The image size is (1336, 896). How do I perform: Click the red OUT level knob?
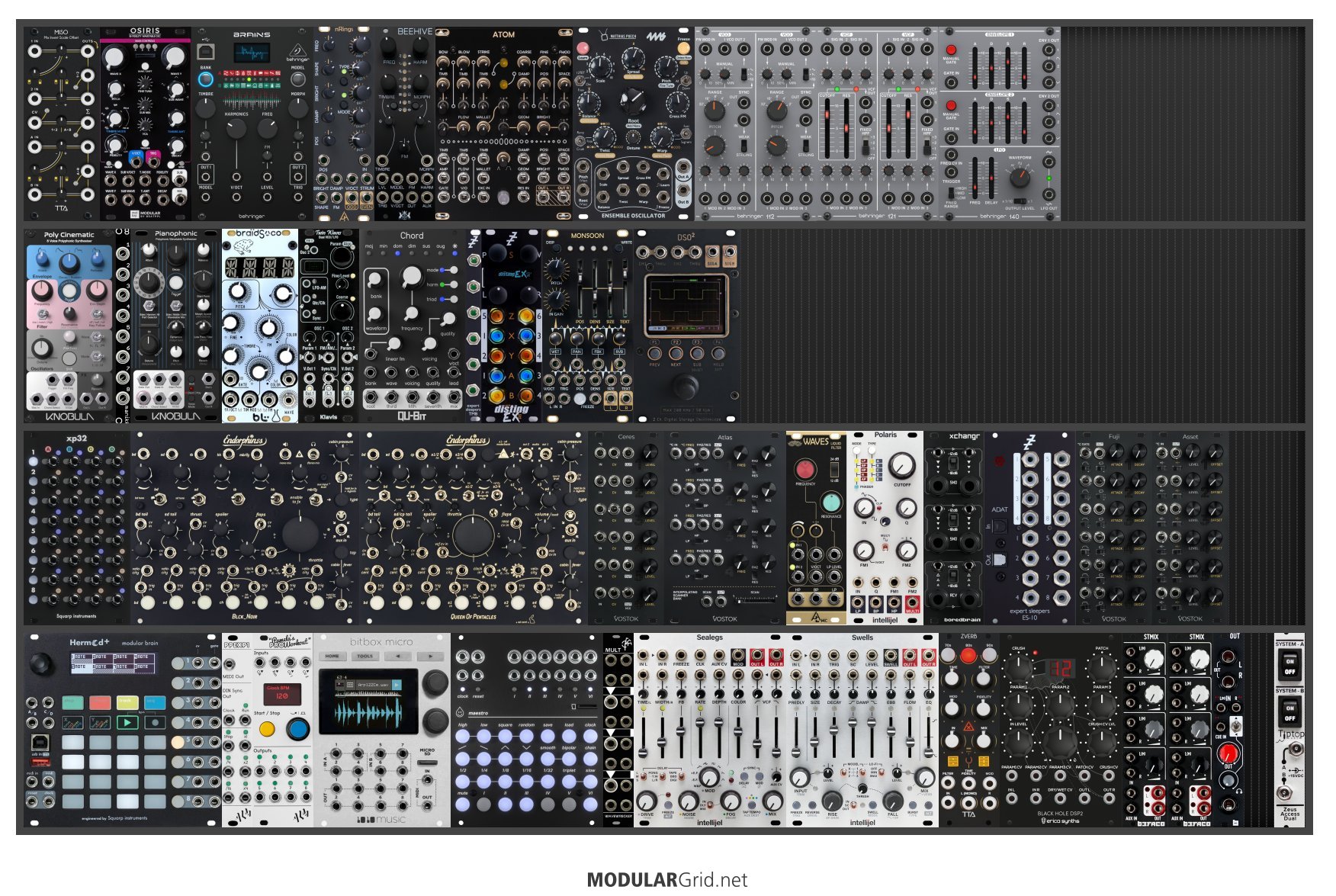(1228, 755)
